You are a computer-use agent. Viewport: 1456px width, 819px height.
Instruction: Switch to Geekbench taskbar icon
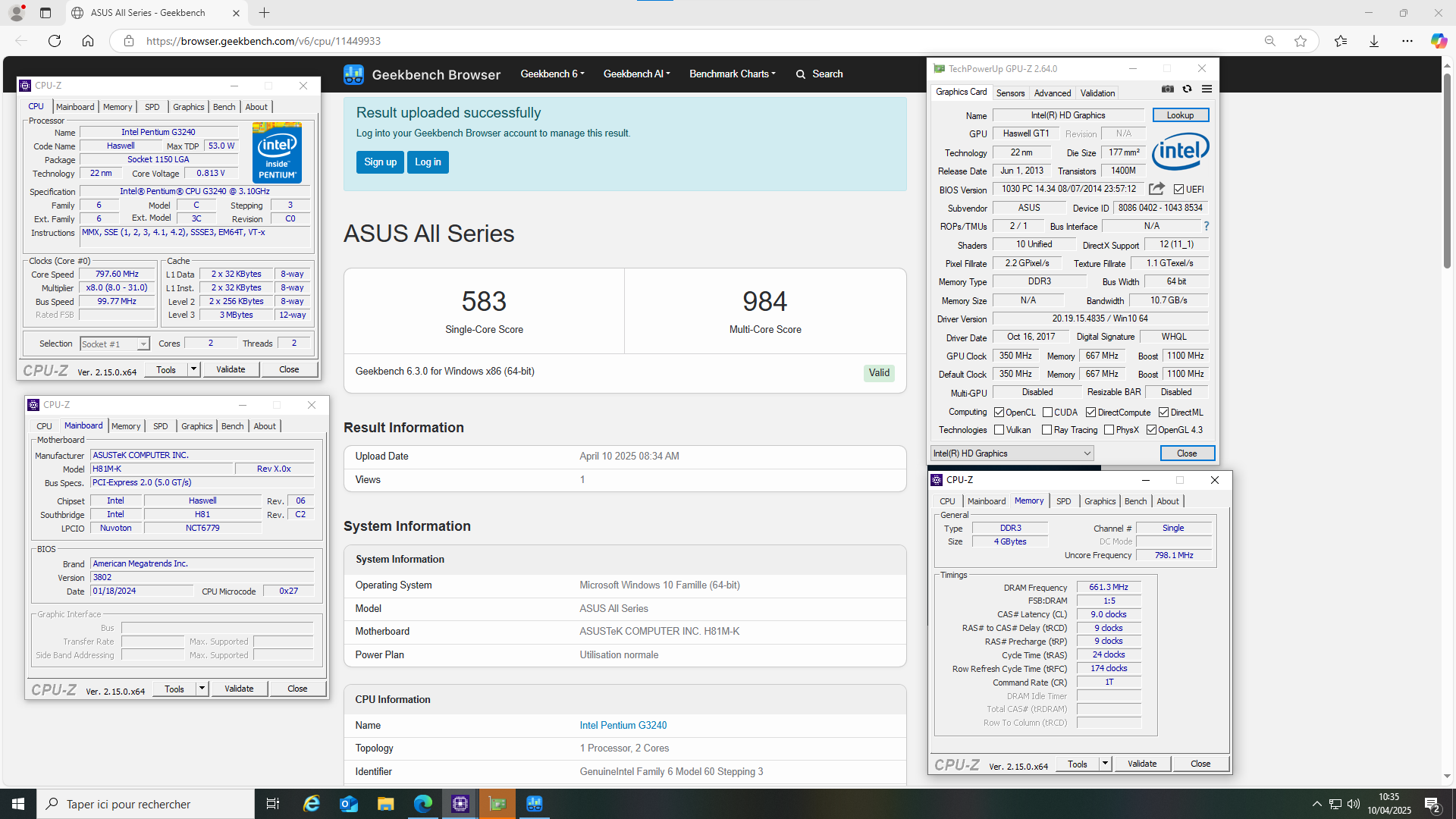pyautogui.click(x=535, y=804)
